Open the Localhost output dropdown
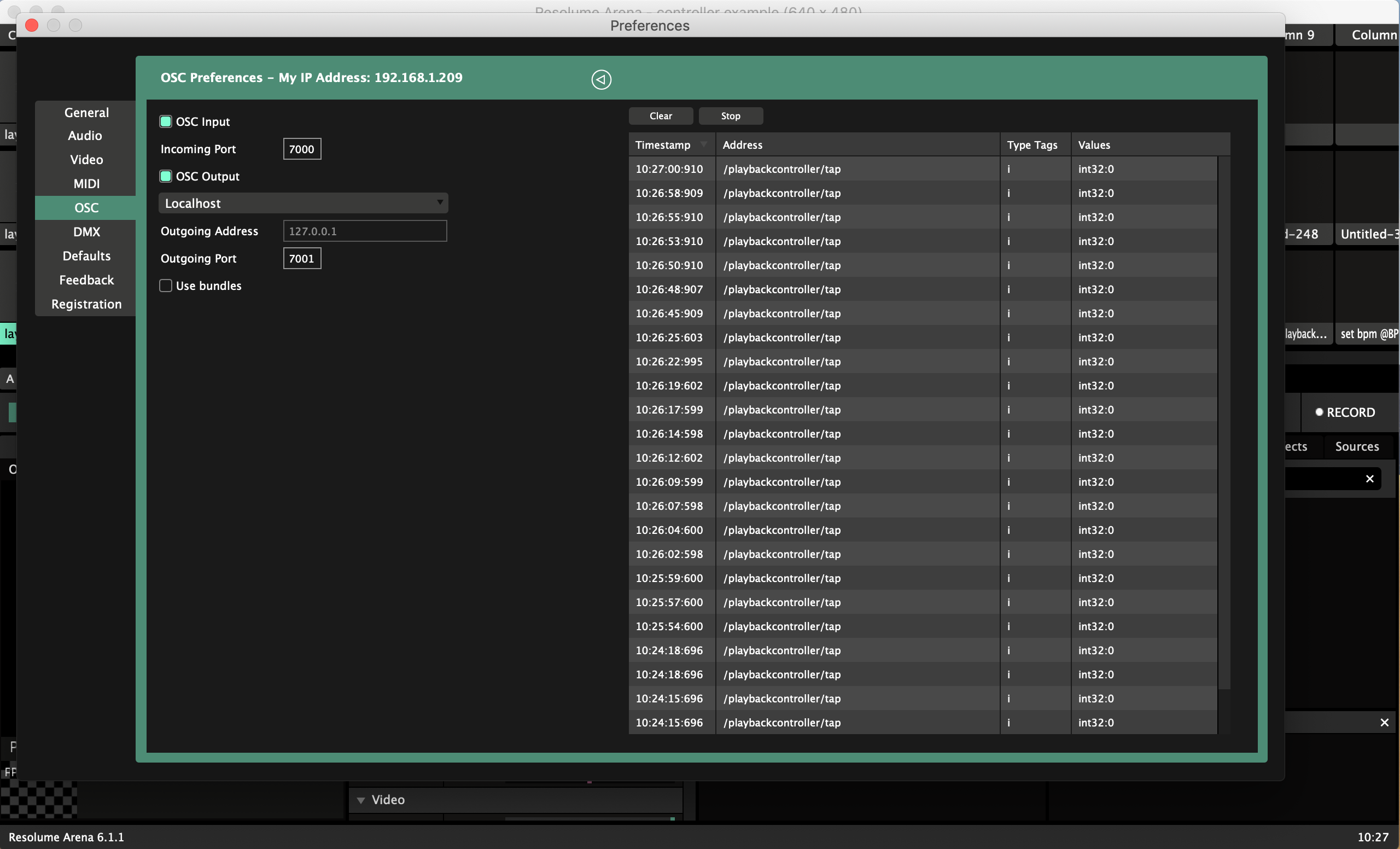Screen dimensions: 1400x849 click(x=303, y=203)
